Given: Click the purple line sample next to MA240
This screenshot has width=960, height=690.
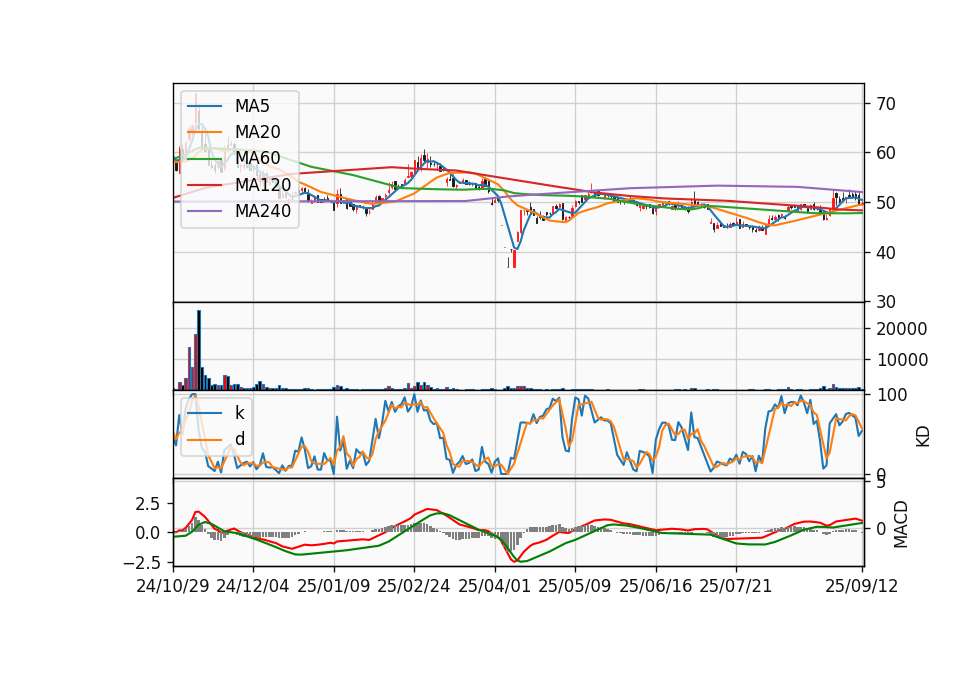Looking at the screenshot, I should pos(204,211).
